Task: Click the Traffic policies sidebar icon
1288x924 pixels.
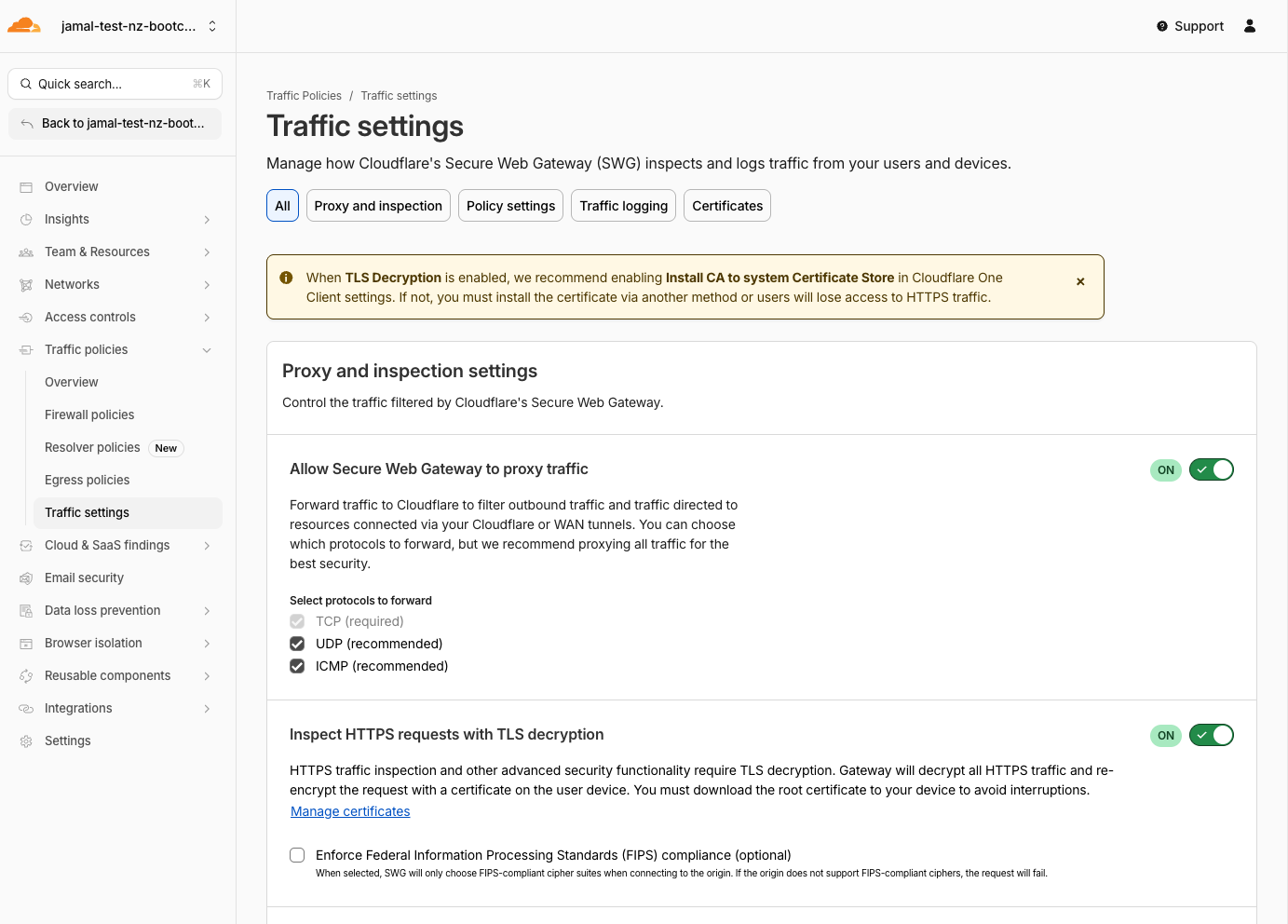Action: click(26, 350)
